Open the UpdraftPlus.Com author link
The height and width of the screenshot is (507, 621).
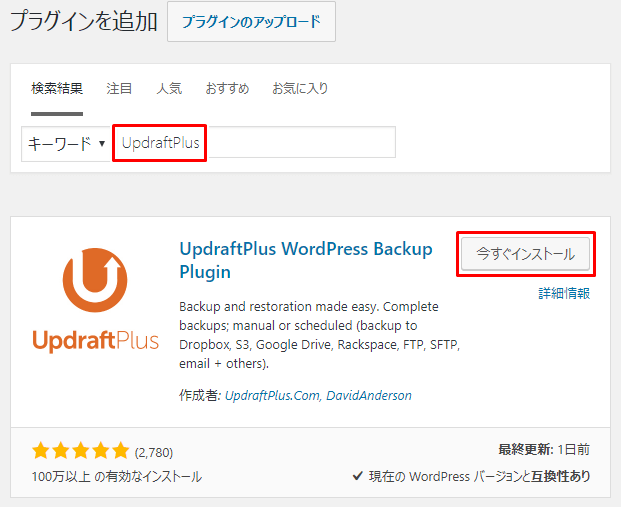272,395
